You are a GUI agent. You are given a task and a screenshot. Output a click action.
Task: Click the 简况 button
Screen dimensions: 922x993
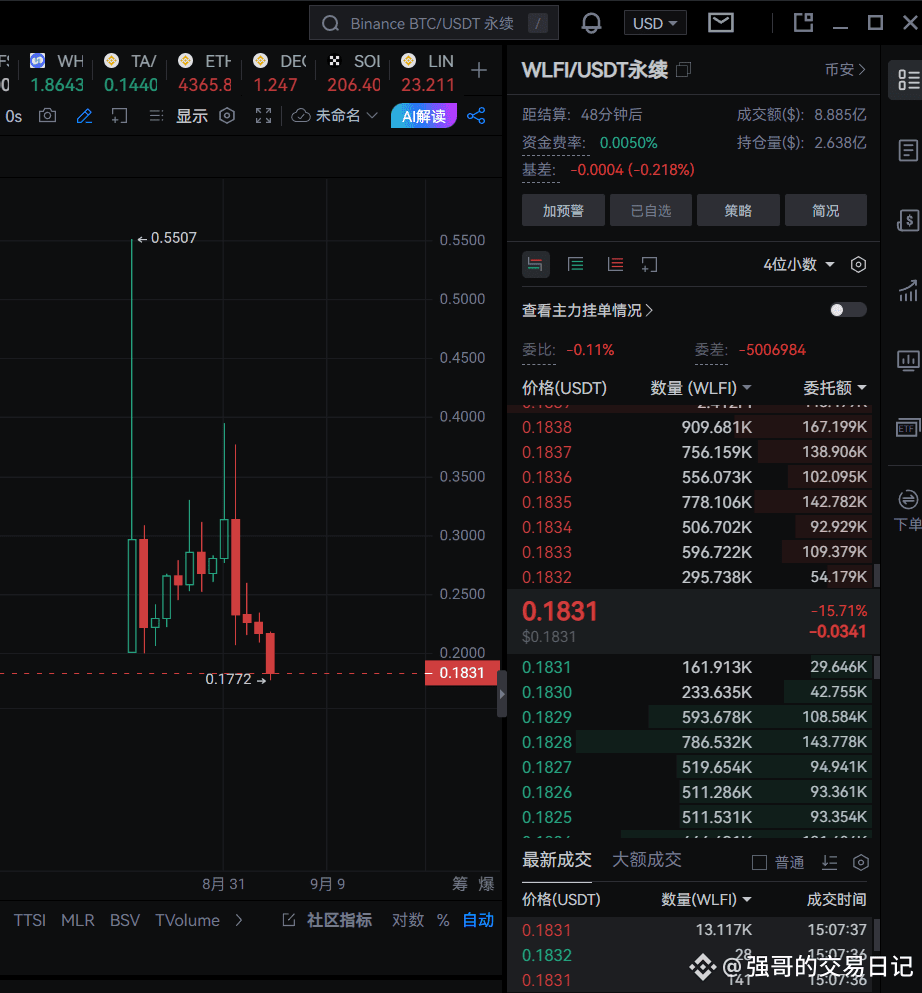[x=826, y=210]
